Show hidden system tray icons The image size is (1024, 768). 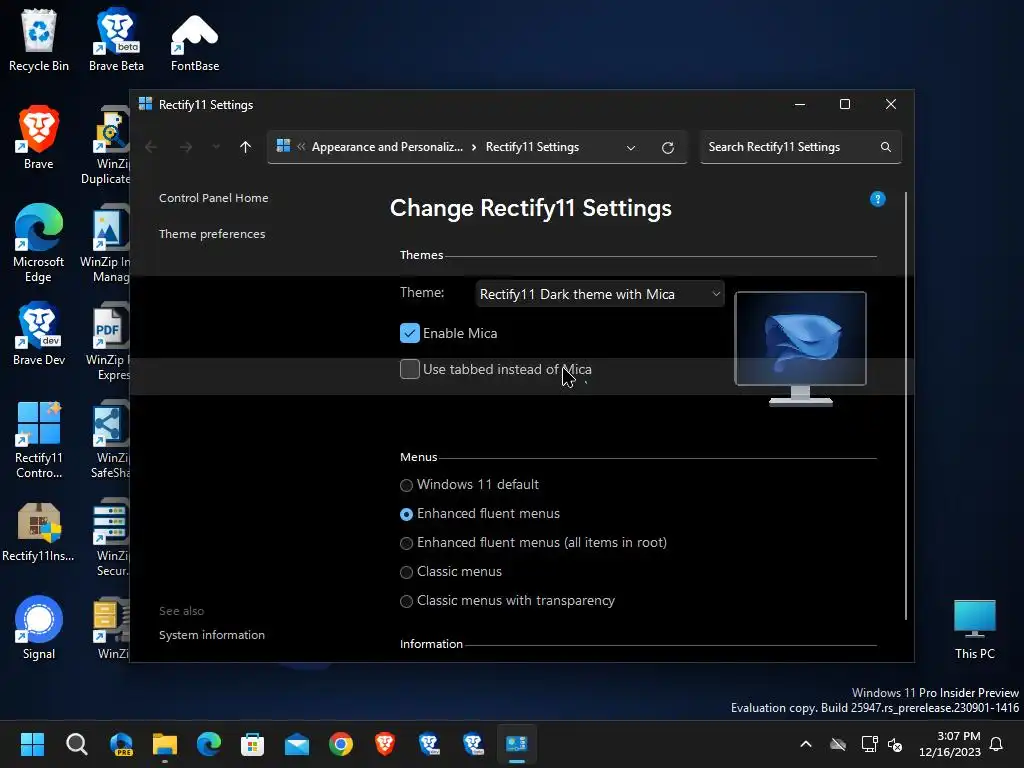(806, 744)
